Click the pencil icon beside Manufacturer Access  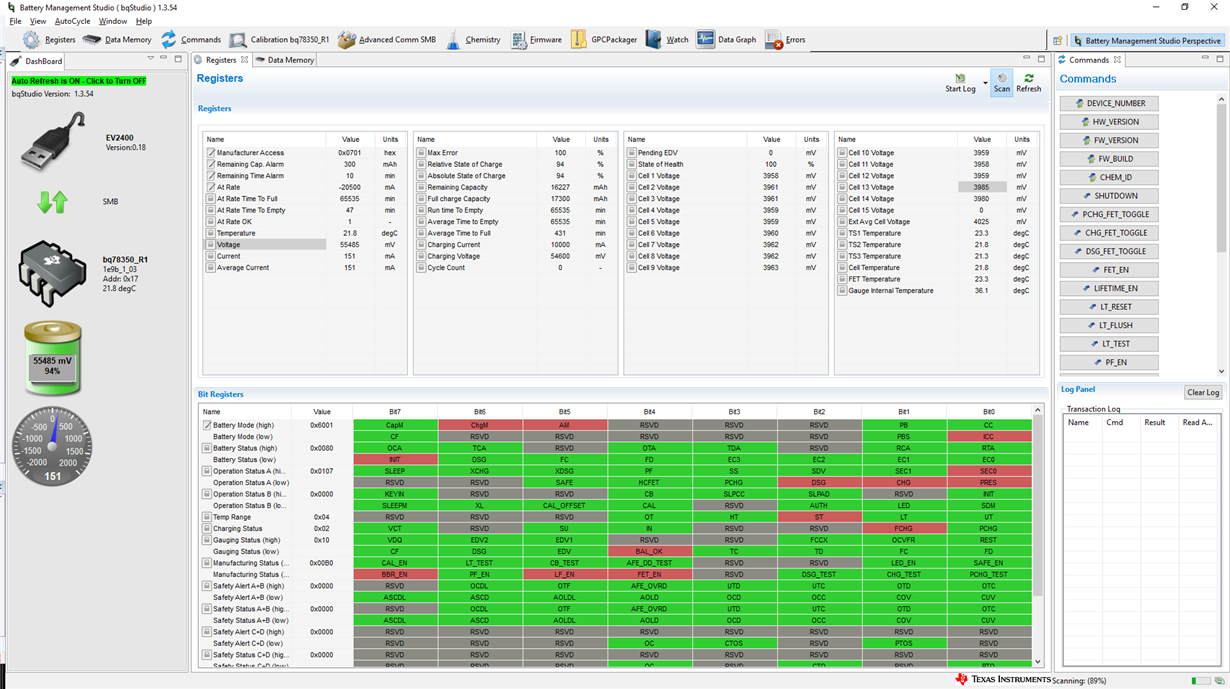(210, 153)
